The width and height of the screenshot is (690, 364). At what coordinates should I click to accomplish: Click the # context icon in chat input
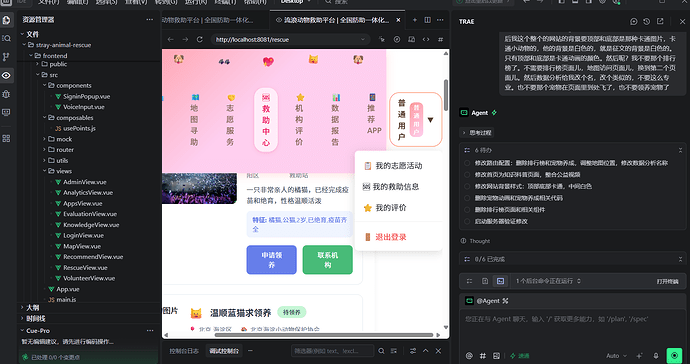[483, 355]
